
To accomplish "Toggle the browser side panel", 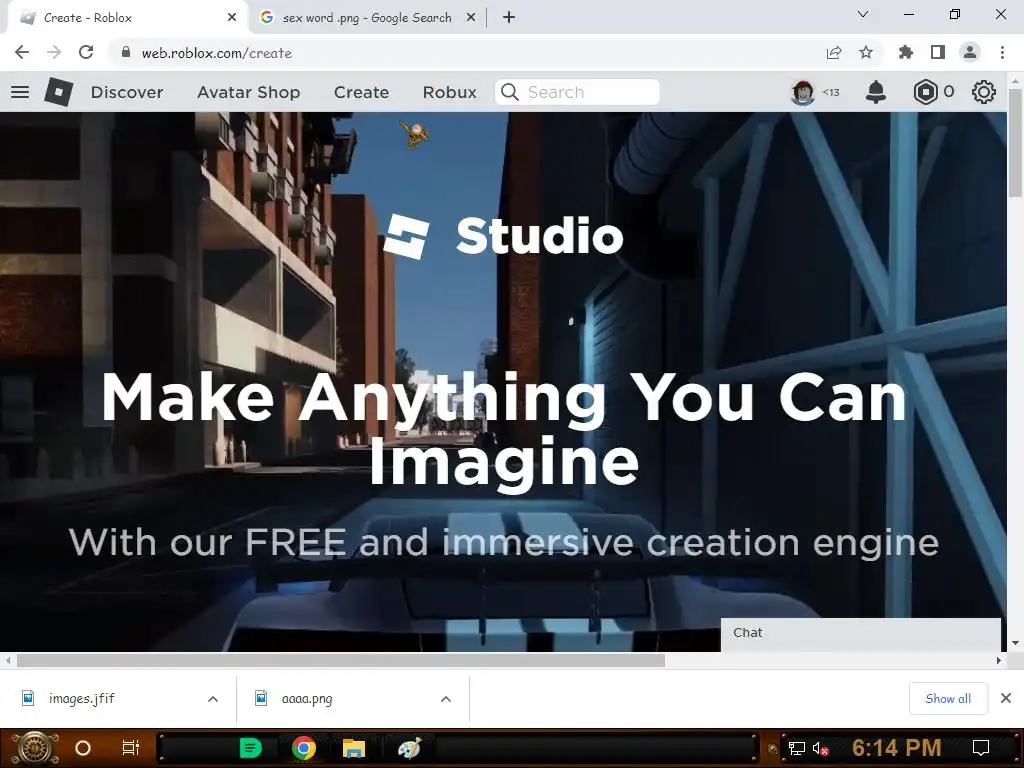I will click(x=938, y=53).
